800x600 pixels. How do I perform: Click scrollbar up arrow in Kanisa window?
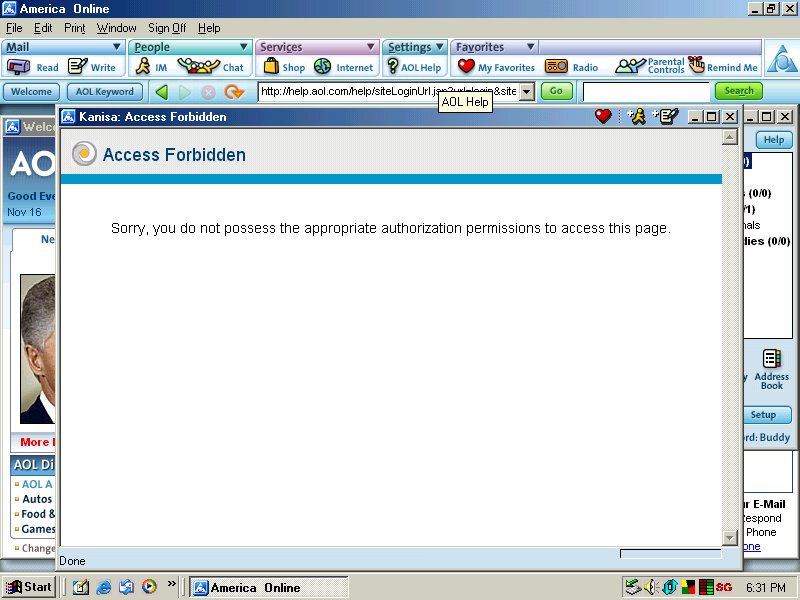click(x=730, y=137)
